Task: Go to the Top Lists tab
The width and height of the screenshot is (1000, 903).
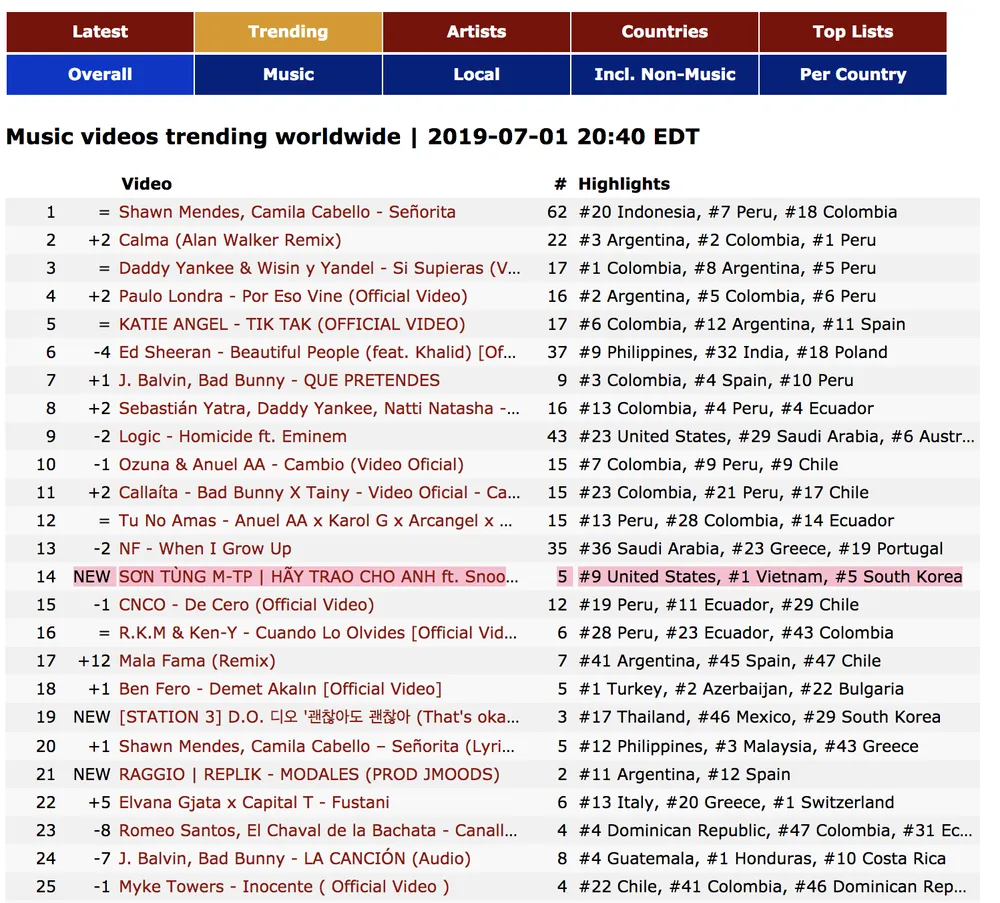Action: (852, 32)
